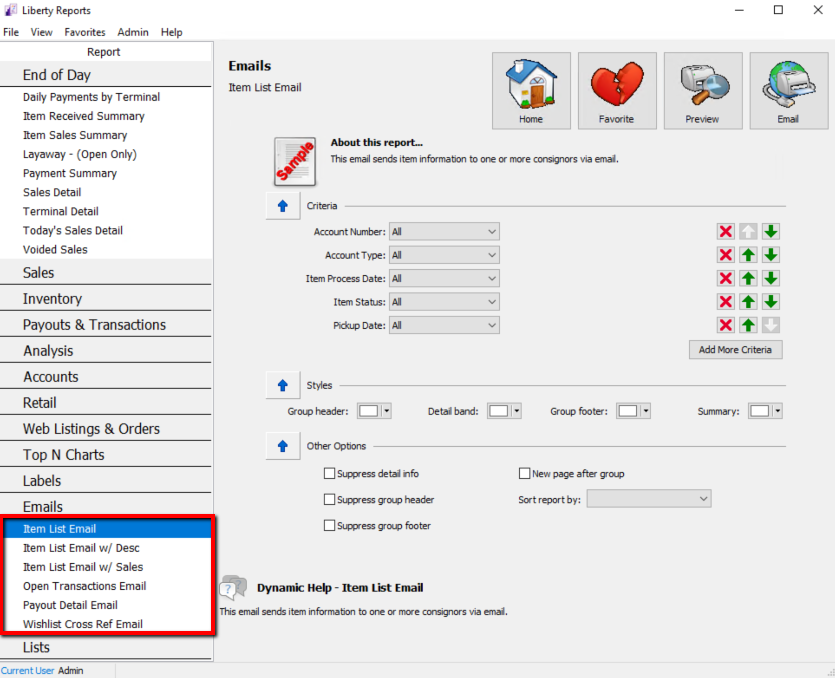
Task: Move Account Type criterion down
Action: click(771, 255)
